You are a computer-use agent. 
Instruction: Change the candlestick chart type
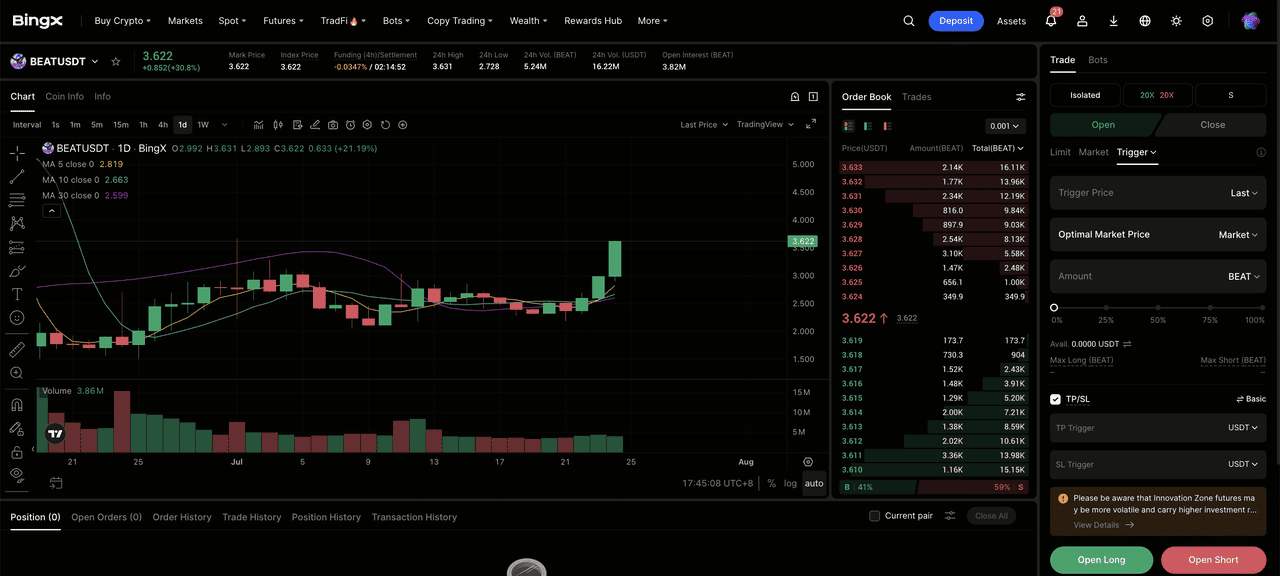(278, 125)
